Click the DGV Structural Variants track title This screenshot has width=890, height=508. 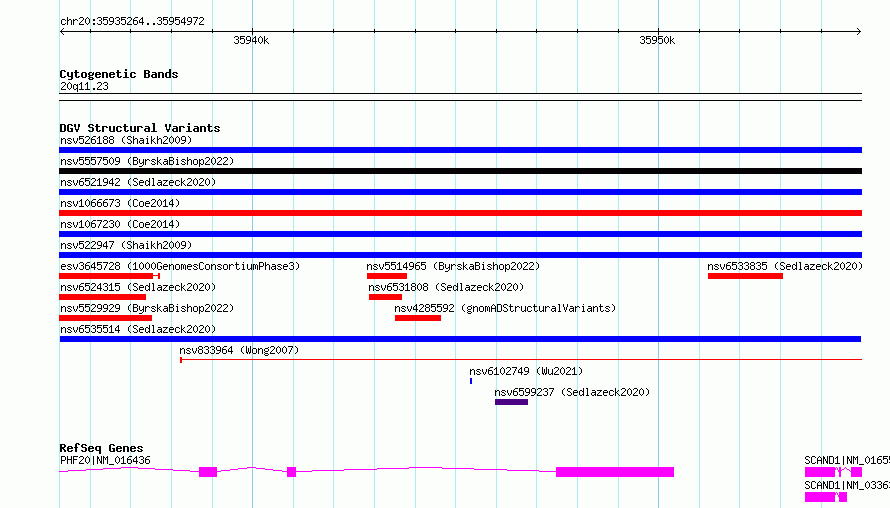coord(140,128)
